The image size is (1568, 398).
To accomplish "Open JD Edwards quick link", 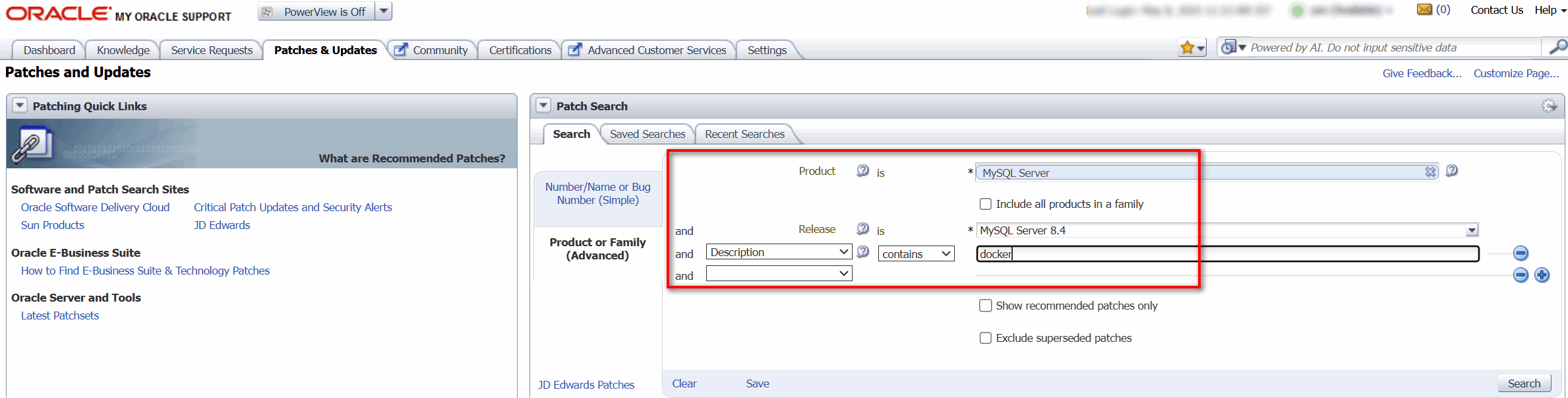I will click(x=222, y=225).
